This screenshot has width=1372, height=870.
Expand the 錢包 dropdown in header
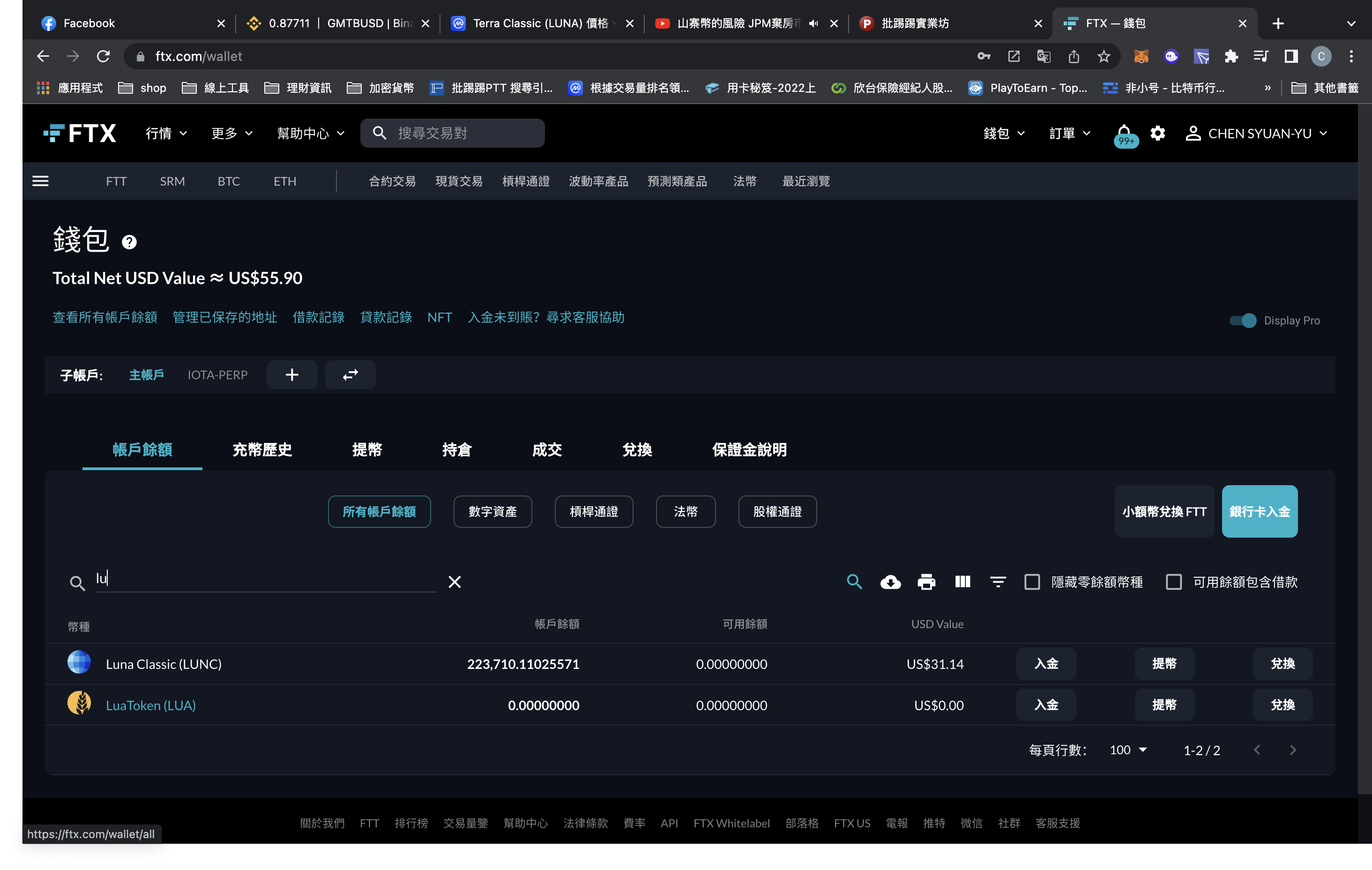click(x=1003, y=134)
